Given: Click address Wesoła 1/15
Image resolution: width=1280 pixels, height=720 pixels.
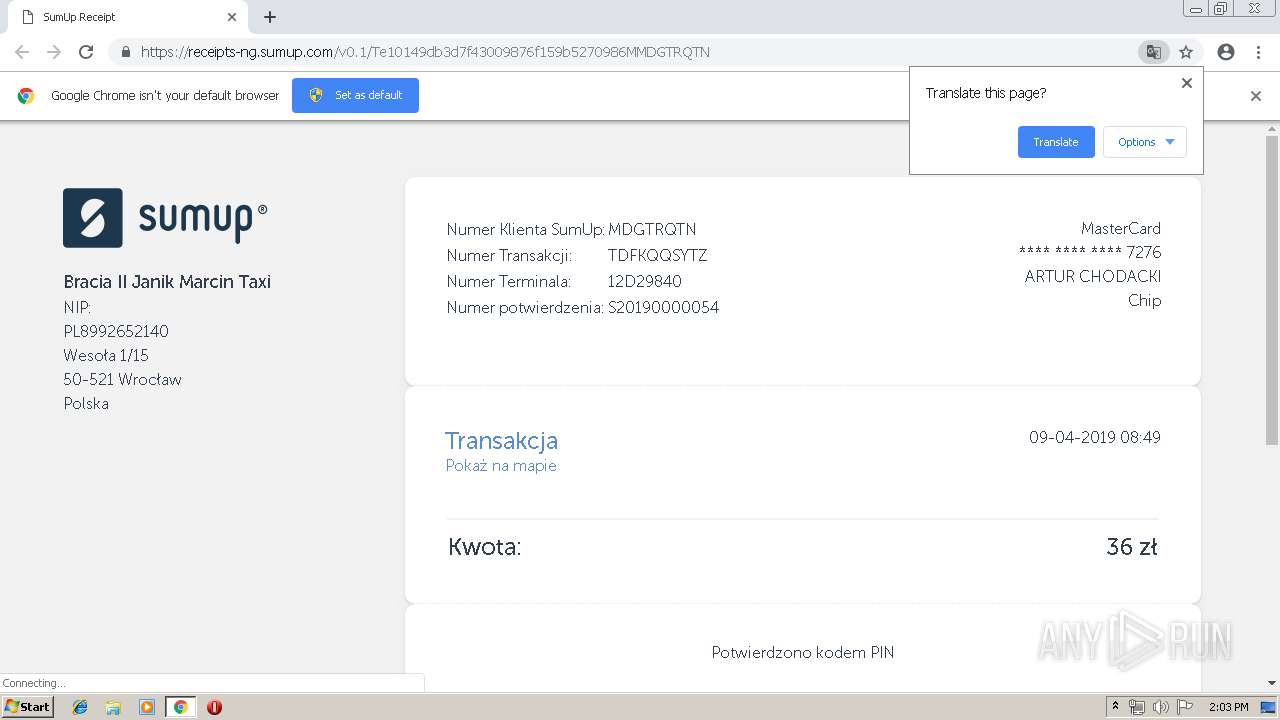Looking at the screenshot, I should [106, 355].
